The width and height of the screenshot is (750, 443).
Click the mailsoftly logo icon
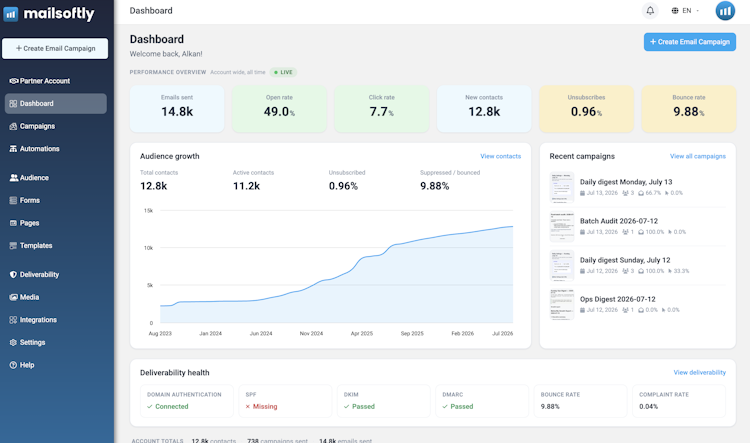[x=11, y=14]
